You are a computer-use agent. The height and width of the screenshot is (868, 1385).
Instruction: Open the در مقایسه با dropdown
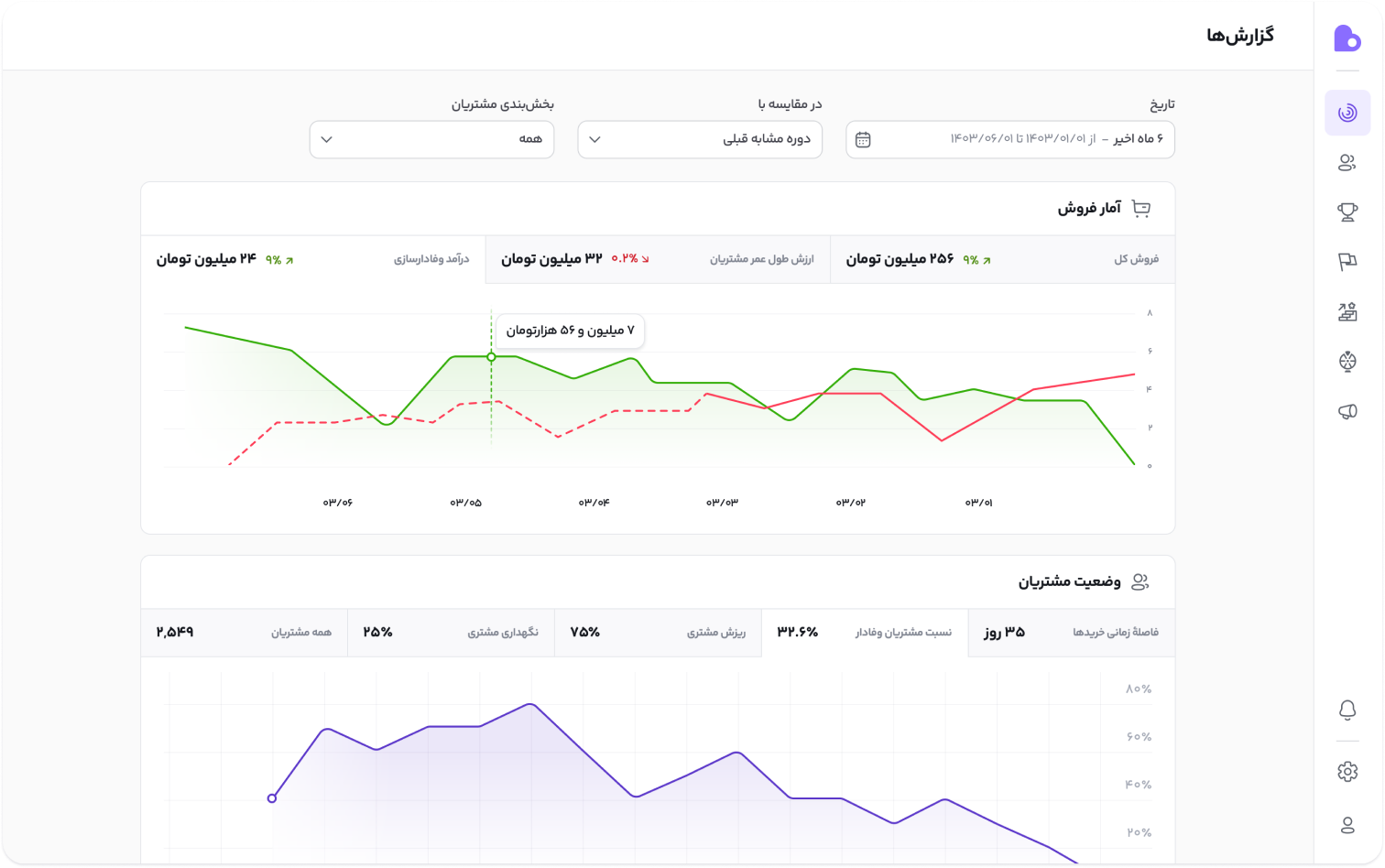pyautogui.click(x=700, y=139)
